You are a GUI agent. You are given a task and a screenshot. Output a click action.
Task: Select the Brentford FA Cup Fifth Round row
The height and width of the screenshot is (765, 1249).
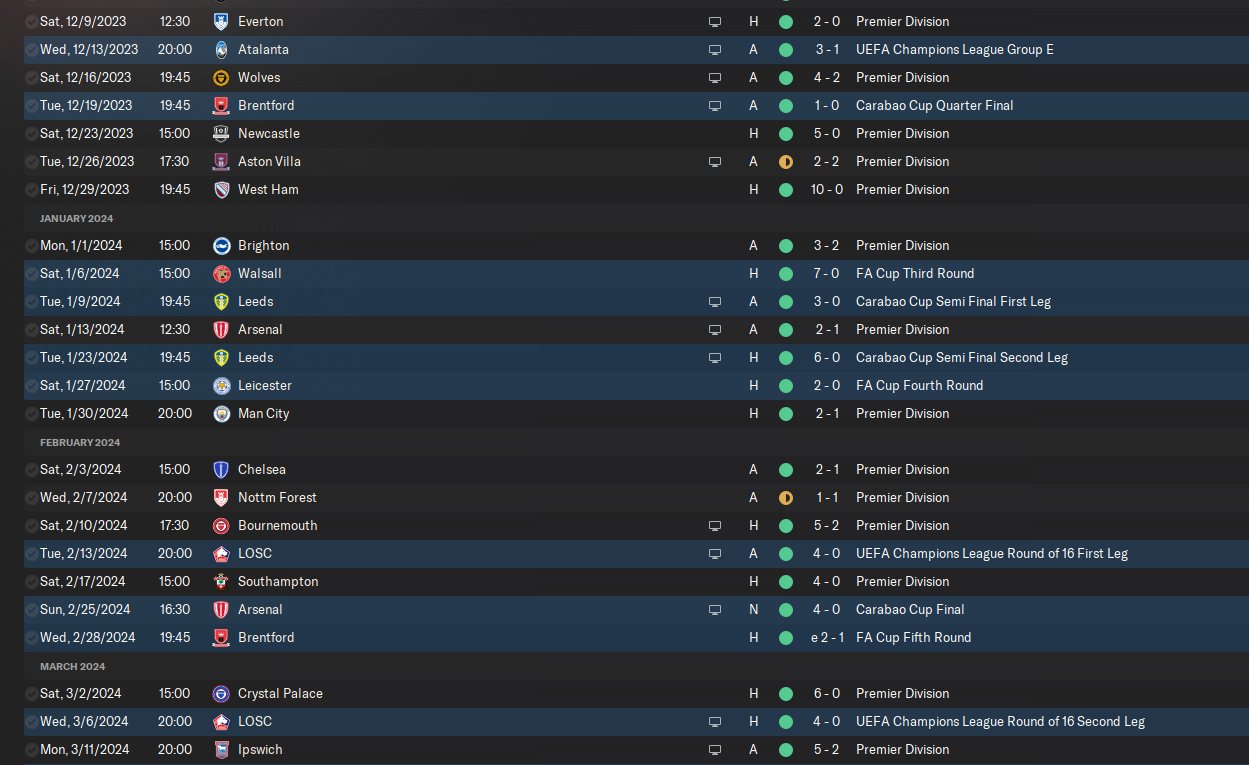coord(636,637)
